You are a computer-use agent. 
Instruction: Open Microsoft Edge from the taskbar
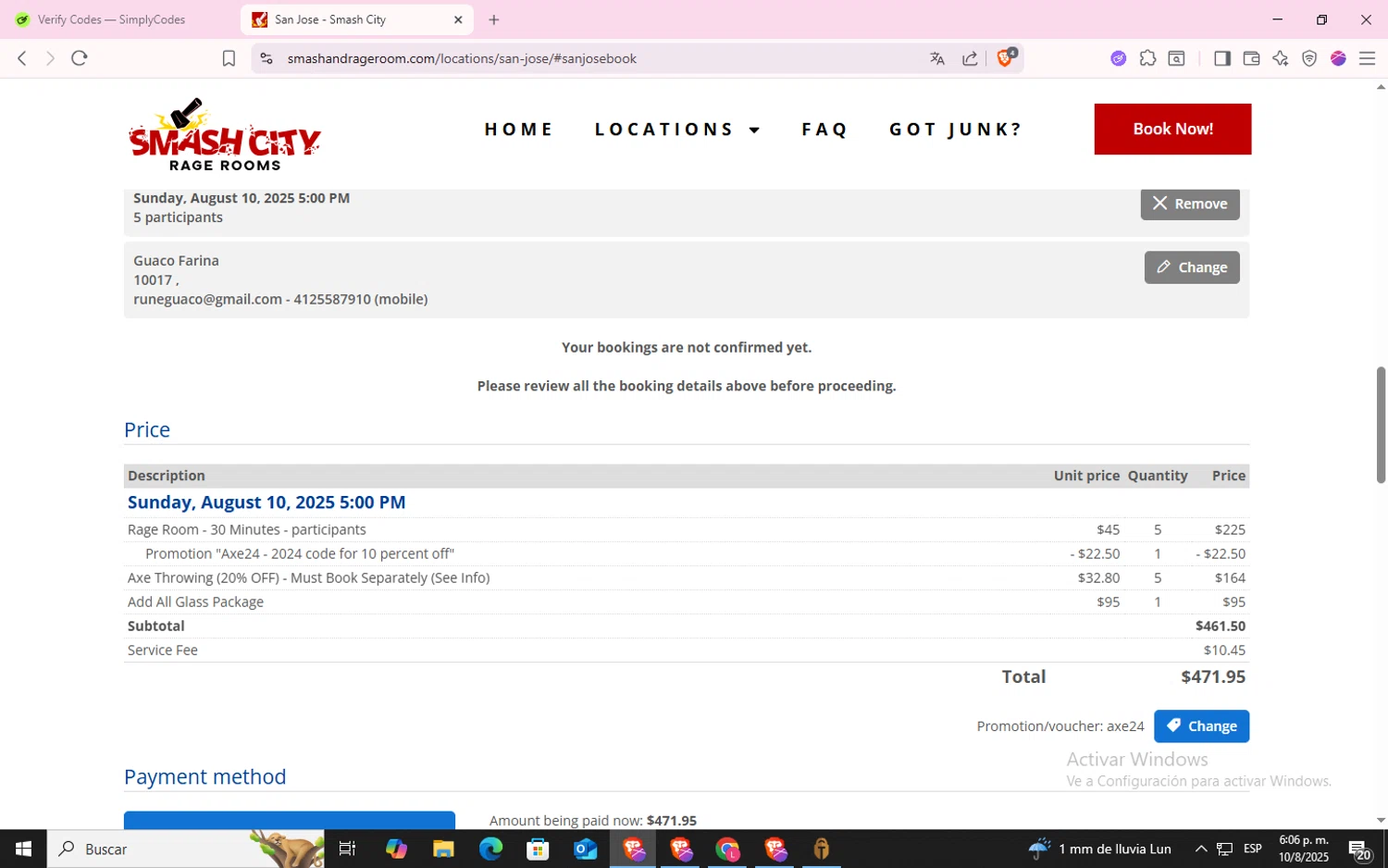[491, 849]
